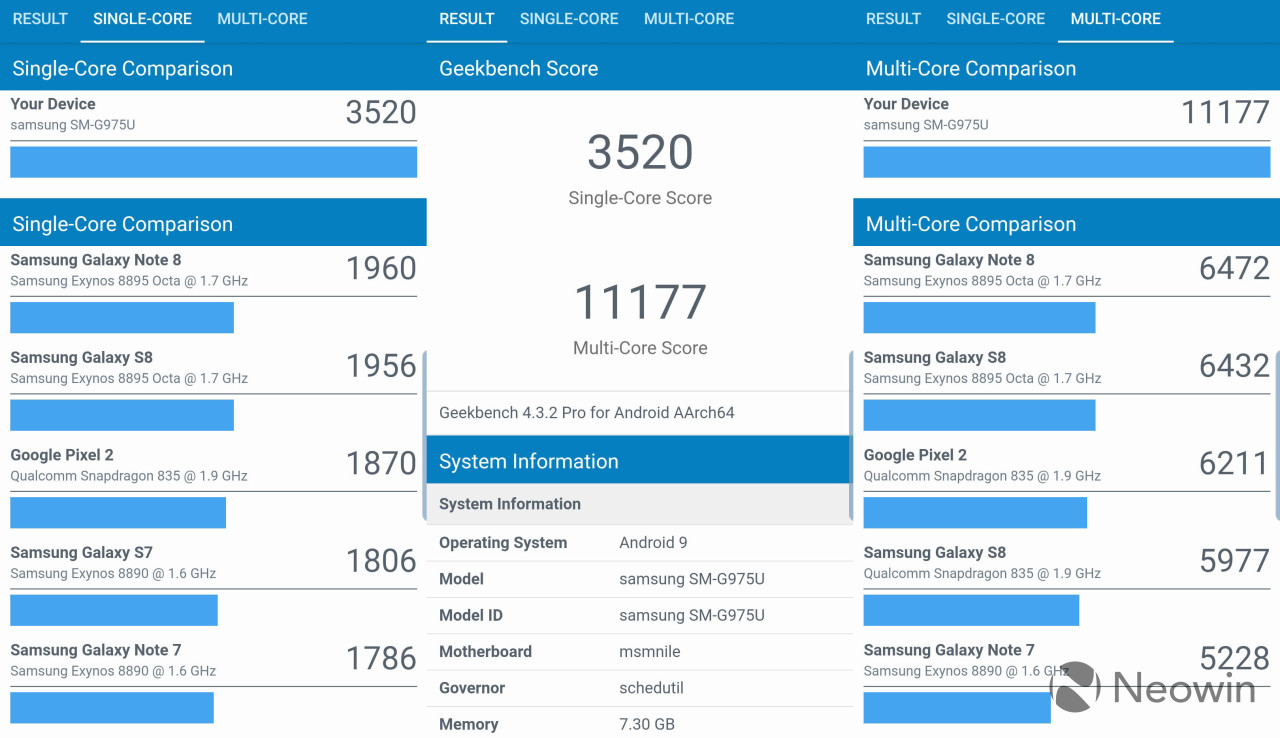This screenshot has height=738, width=1280.
Task: Click the Single-Core Score caption under 3520
Action: (x=640, y=198)
